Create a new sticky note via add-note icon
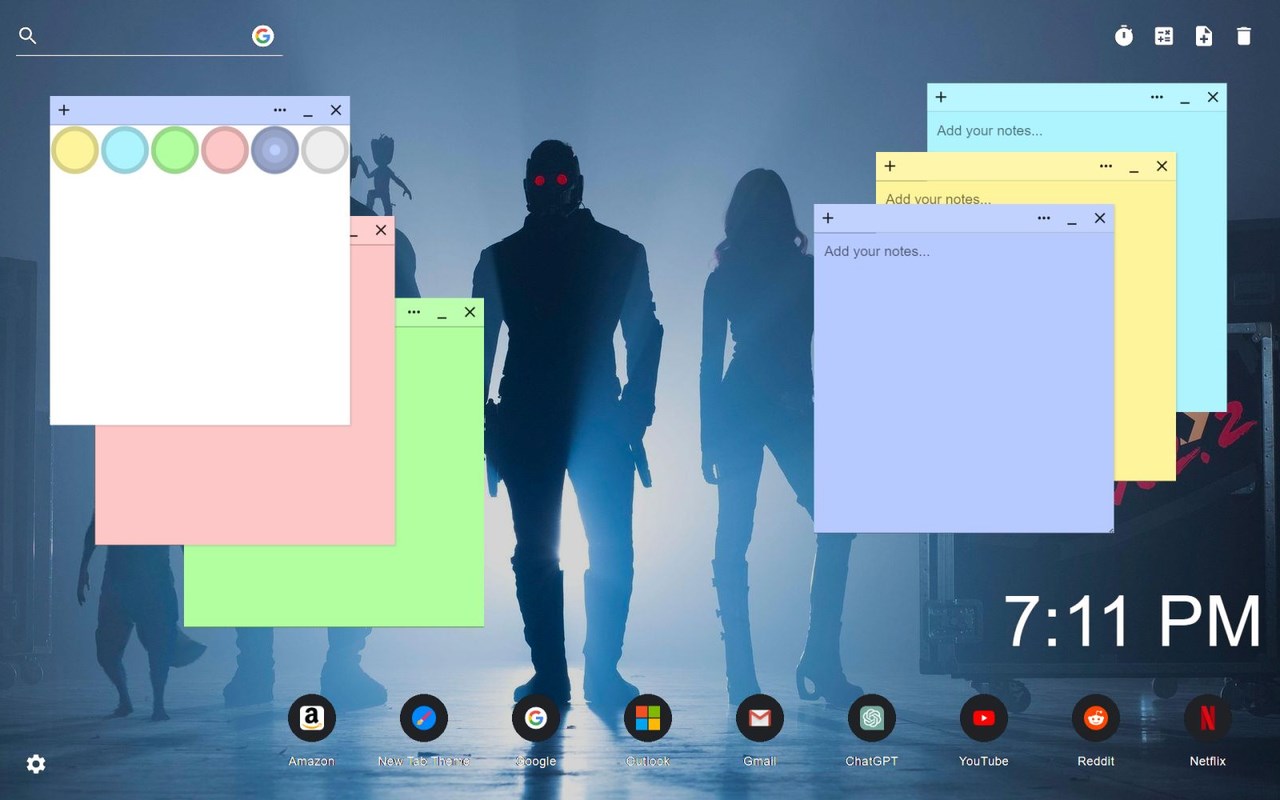This screenshot has width=1280, height=800. (1204, 36)
